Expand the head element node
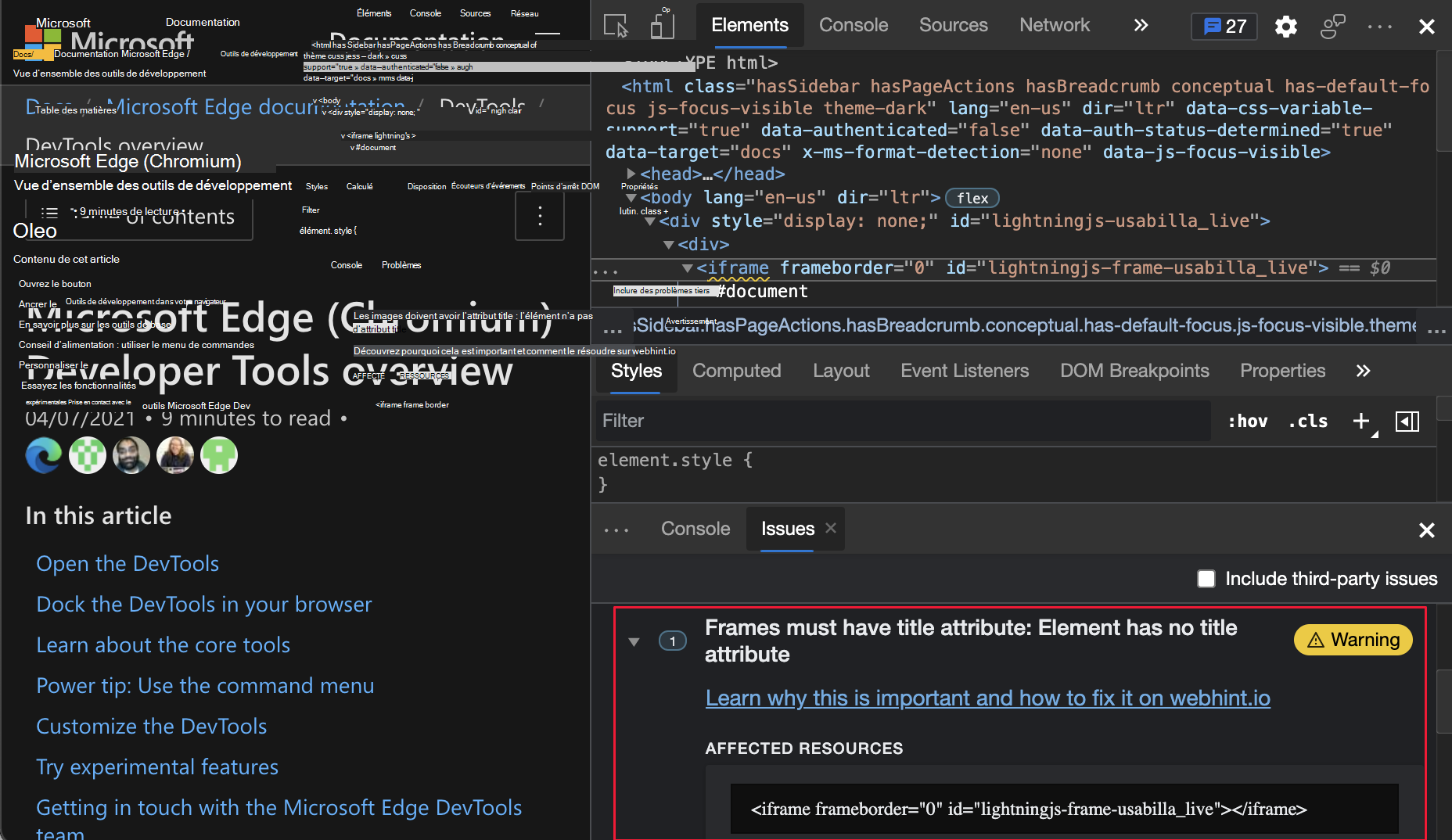The height and width of the screenshot is (840, 1452). (631, 174)
